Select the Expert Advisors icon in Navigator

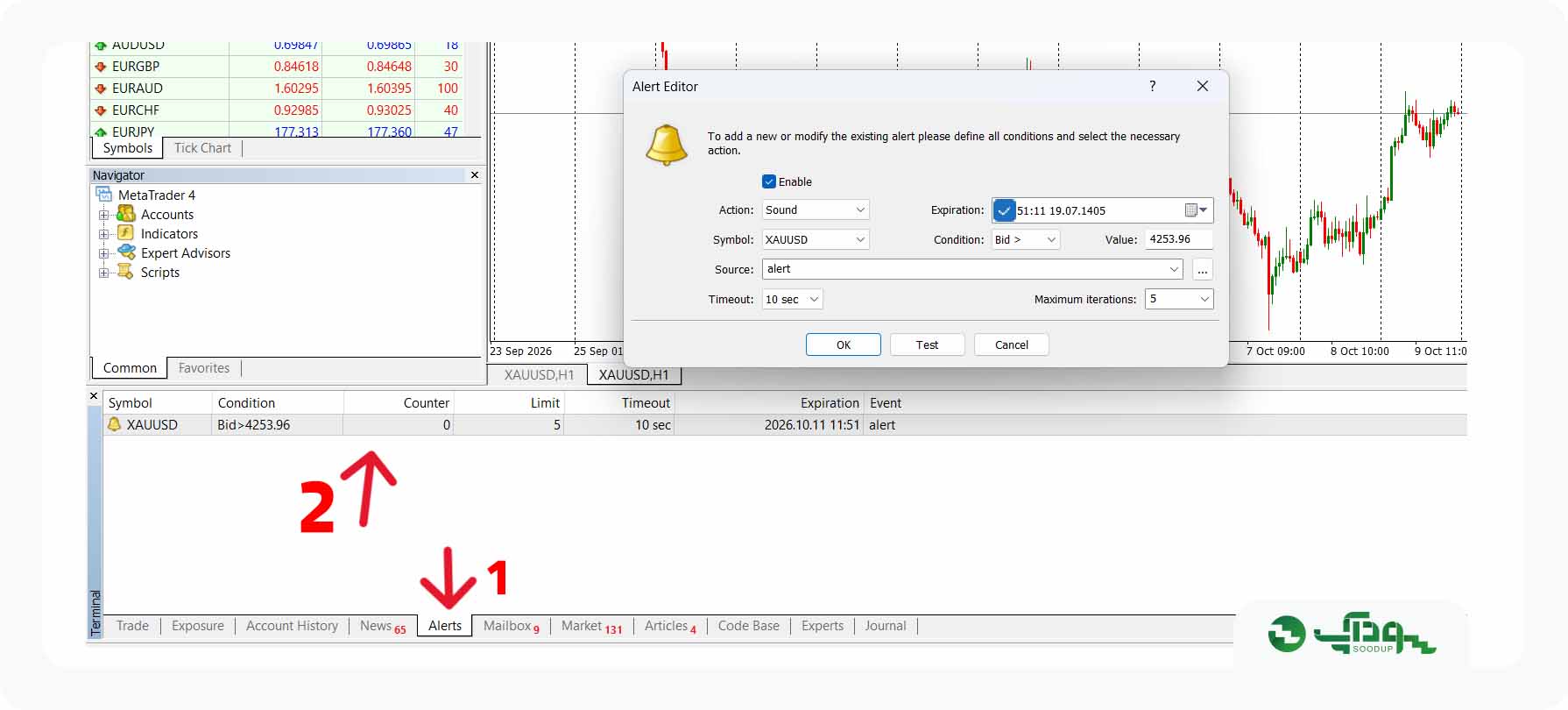(x=126, y=252)
